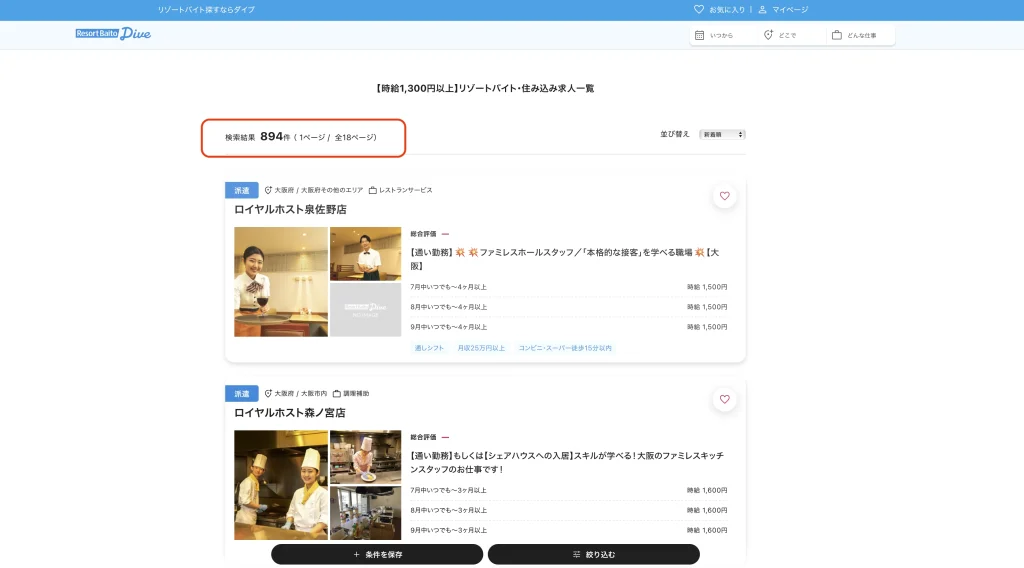Click 条件を保存 button
1024x568 pixels.
(377, 554)
